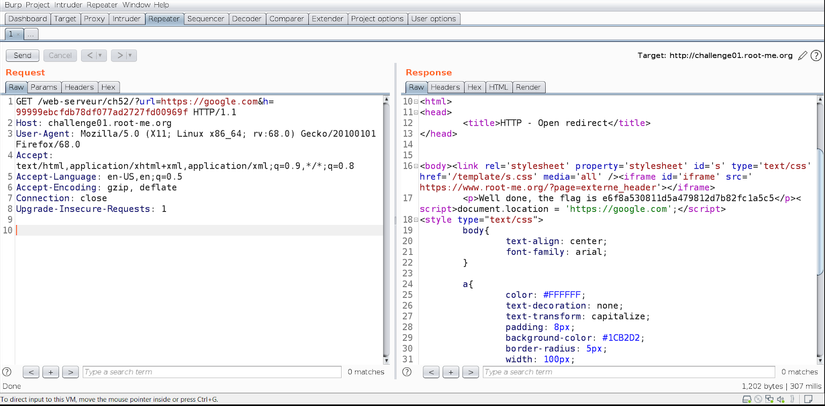This screenshot has width=825, height=406.
Task: Open the Burp menu
Action: tap(13, 5)
